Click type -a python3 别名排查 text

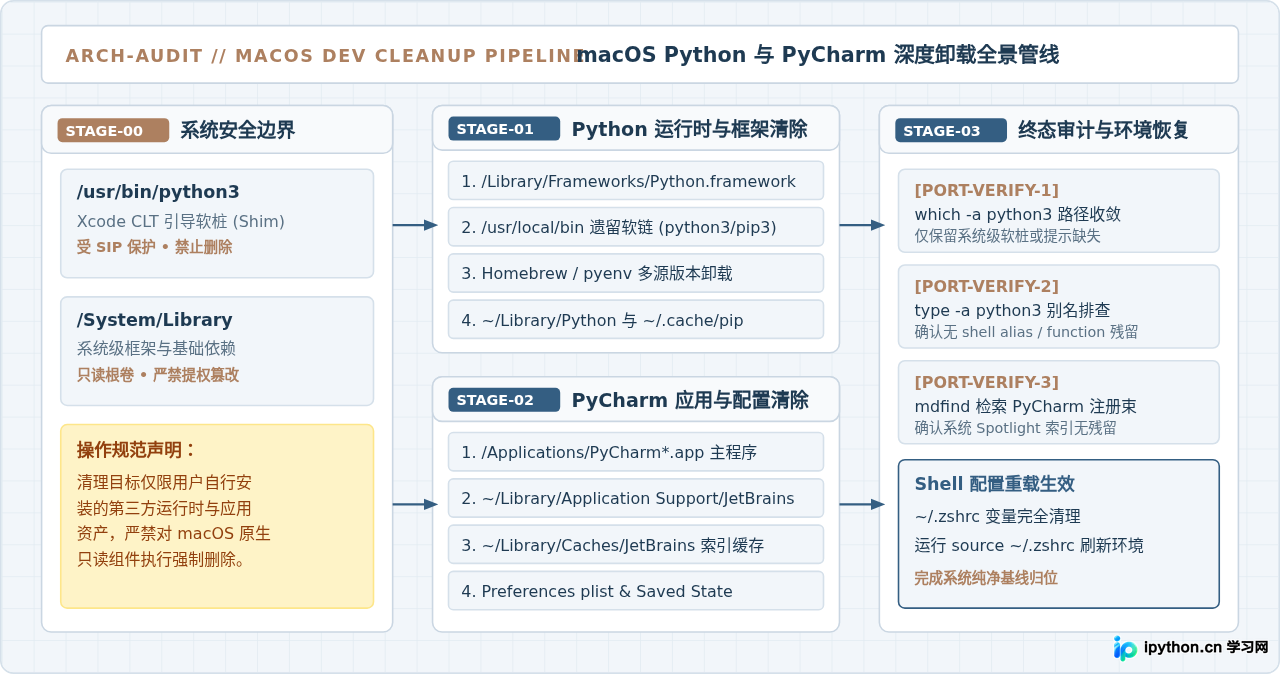tap(1013, 310)
